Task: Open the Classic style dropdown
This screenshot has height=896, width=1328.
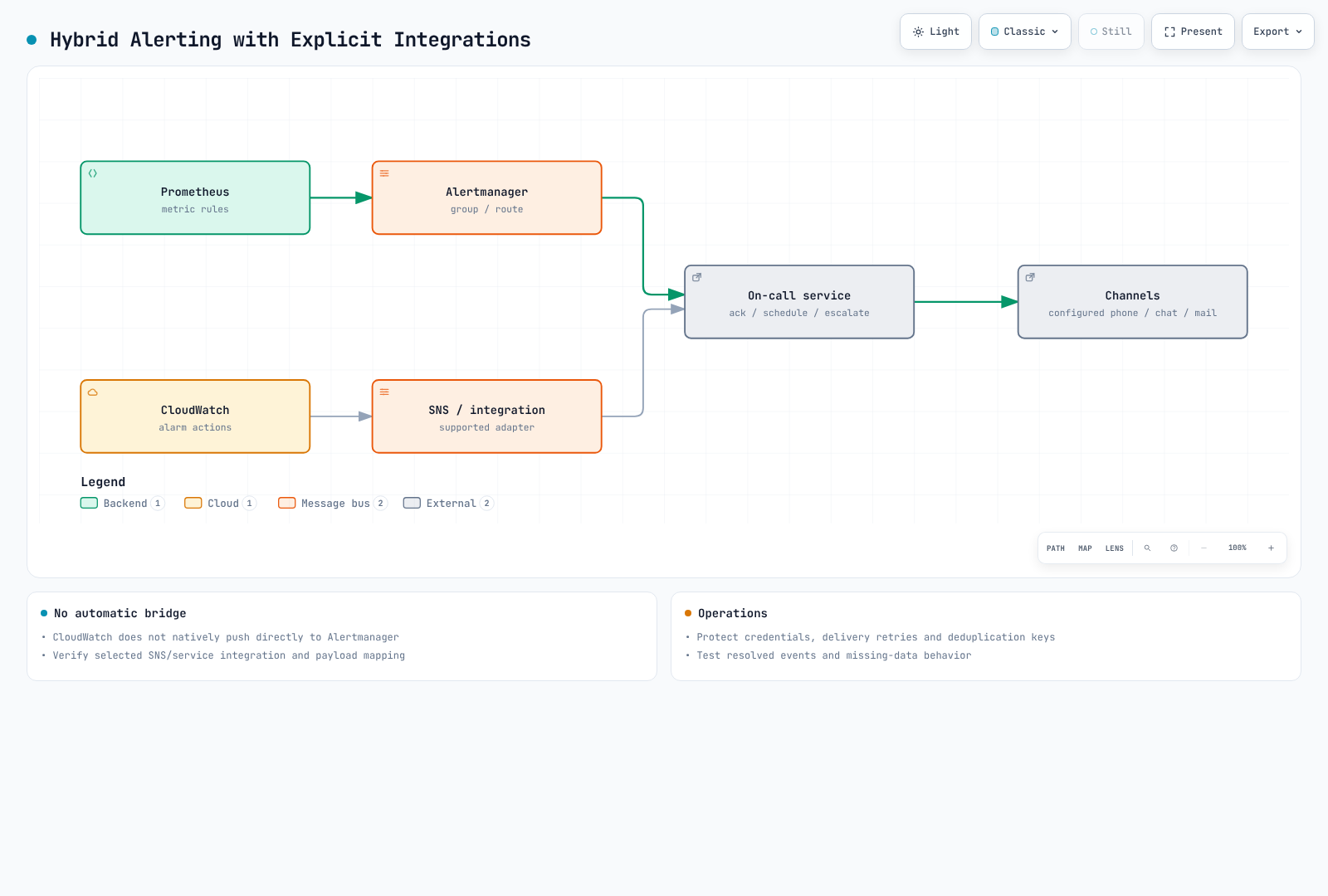Action: point(1025,32)
